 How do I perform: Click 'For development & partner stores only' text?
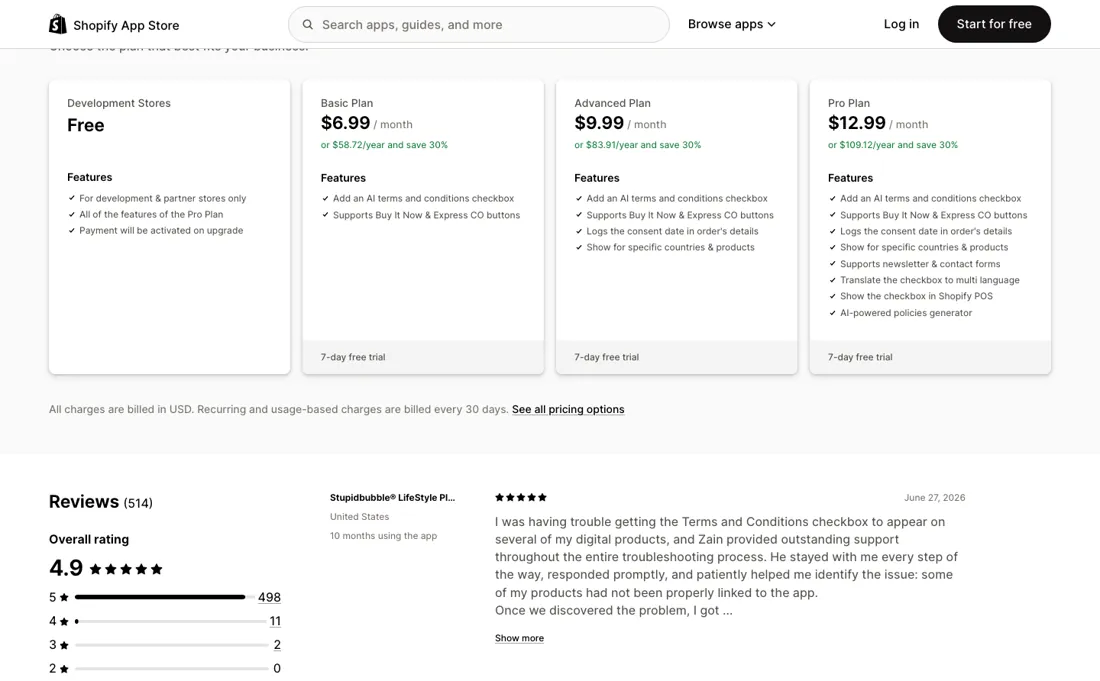163,198
